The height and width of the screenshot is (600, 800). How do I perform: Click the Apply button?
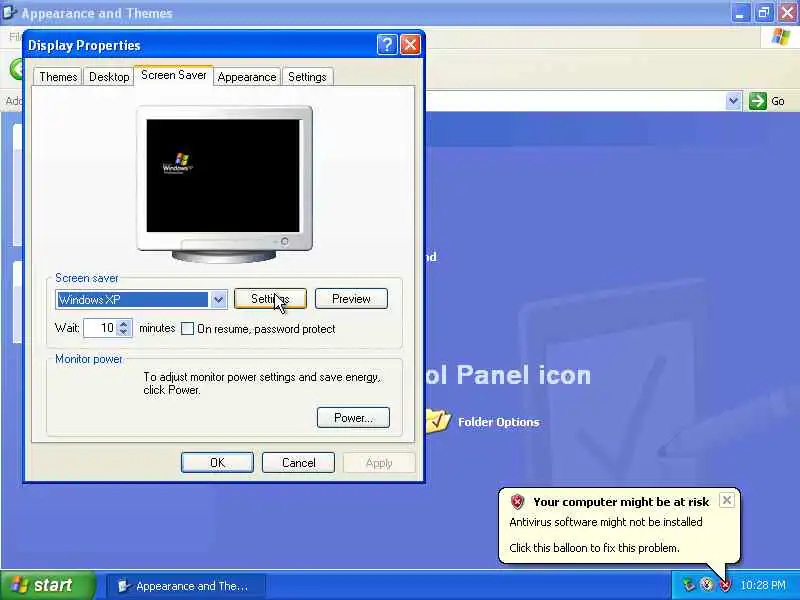(379, 463)
